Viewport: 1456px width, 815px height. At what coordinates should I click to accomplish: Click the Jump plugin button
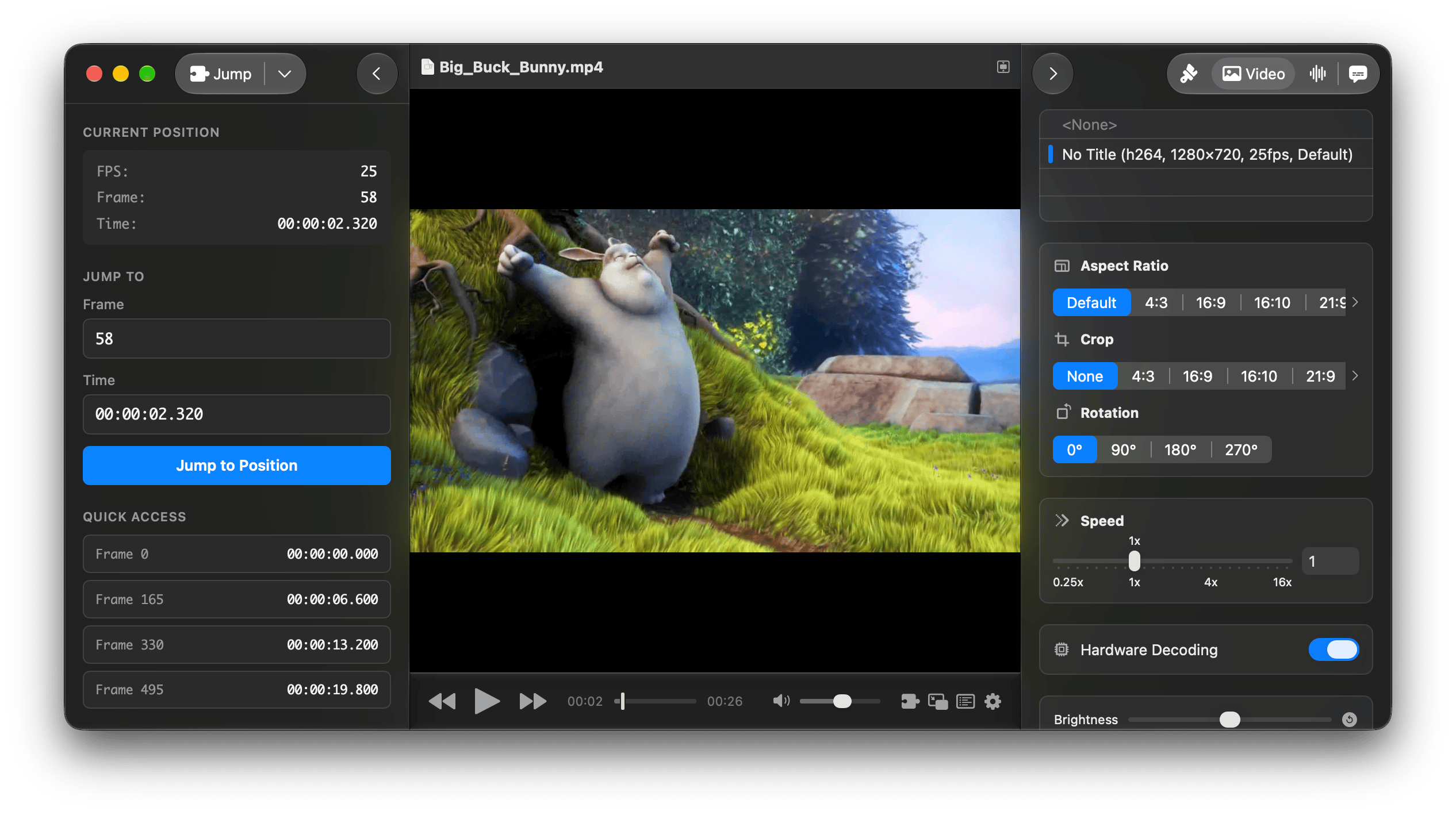221,74
